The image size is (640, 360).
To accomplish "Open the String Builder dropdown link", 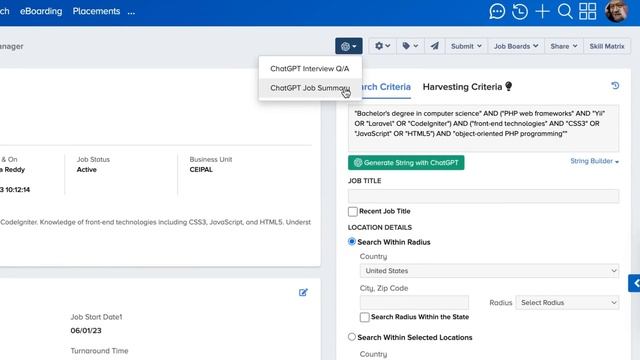I will click(594, 161).
